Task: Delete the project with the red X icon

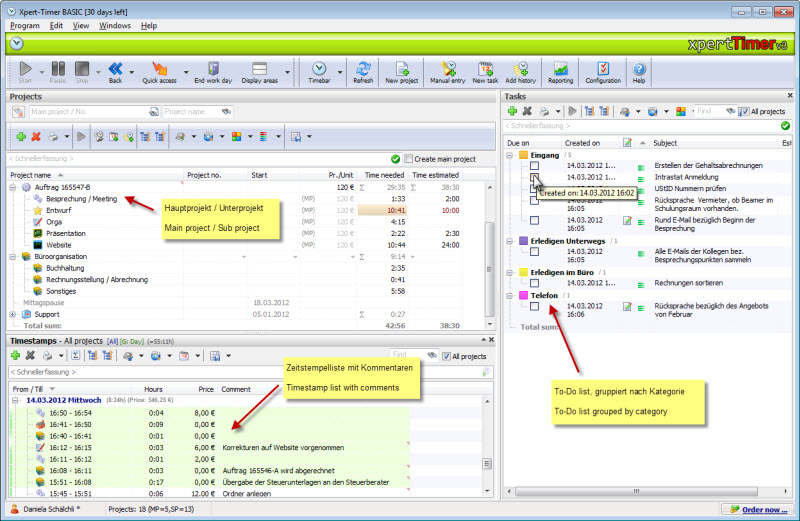Action: coord(36,136)
